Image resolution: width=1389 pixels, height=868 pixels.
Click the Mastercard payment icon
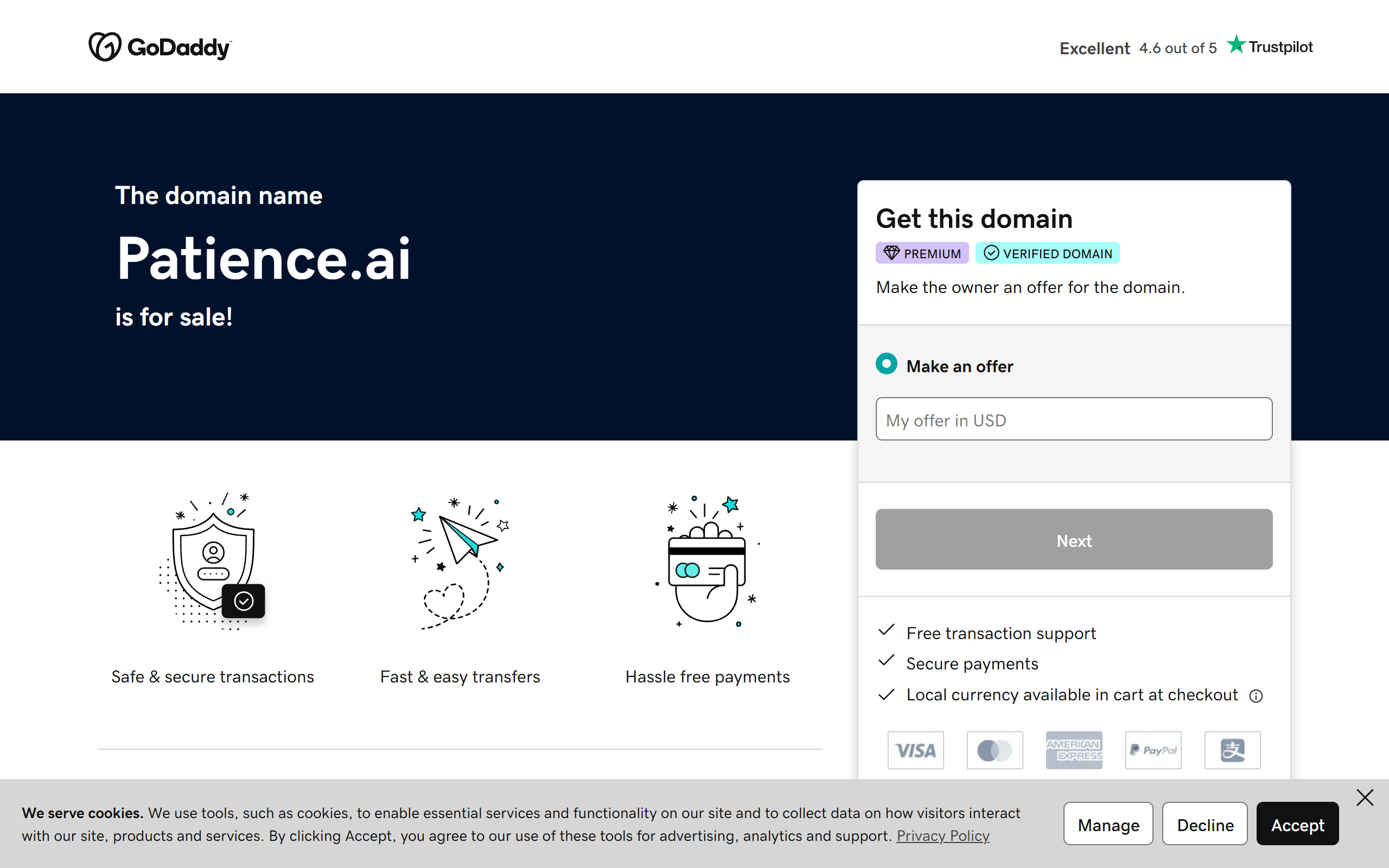click(x=995, y=750)
